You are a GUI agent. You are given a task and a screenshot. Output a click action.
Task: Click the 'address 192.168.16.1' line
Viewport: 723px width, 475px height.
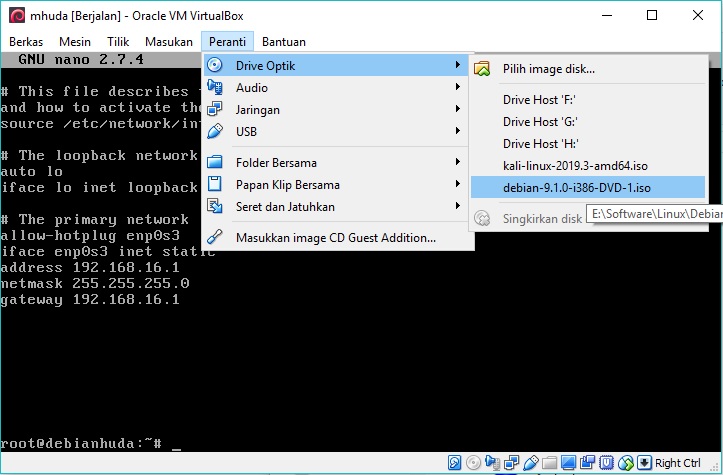90,267
